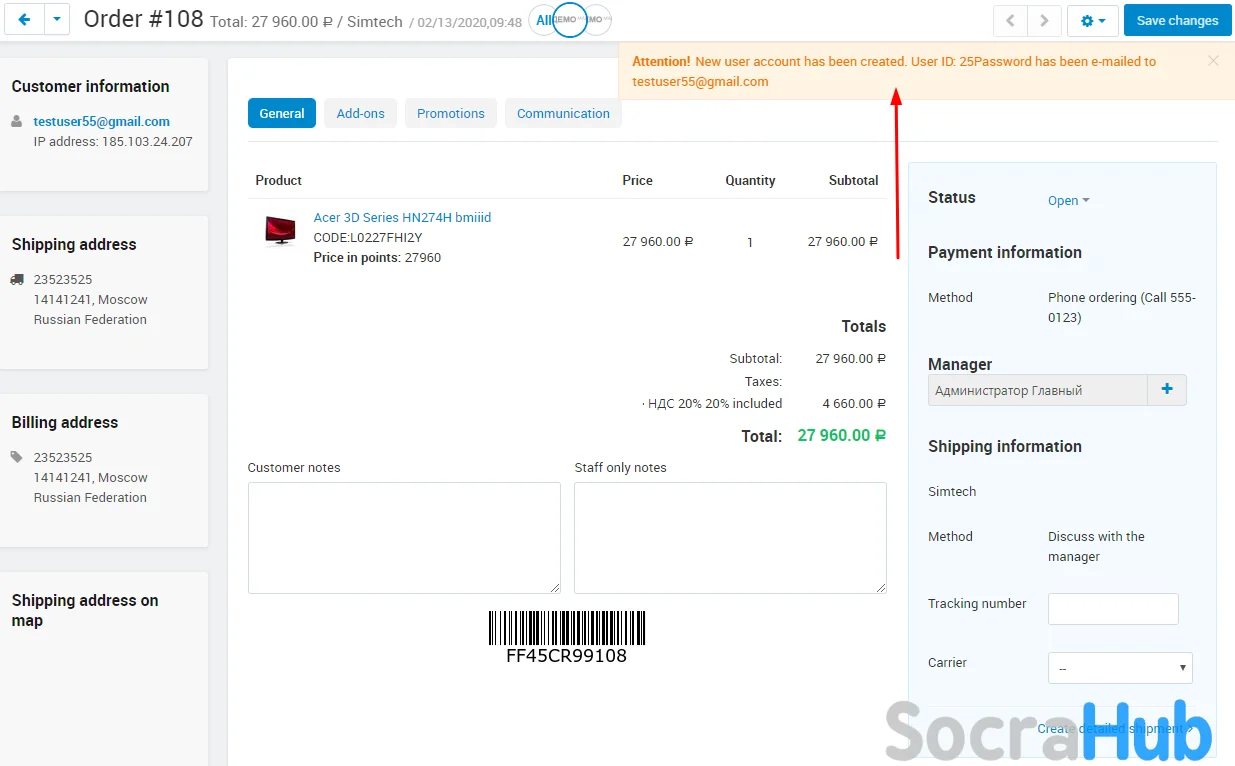Click the manager name field
Image resolution: width=1235 pixels, height=766 pixels.
[1038, 390]
